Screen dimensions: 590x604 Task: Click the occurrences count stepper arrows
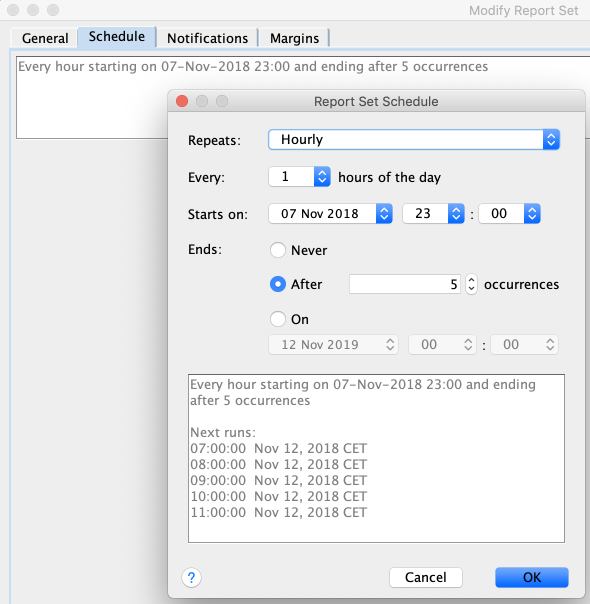pos(471,284)
